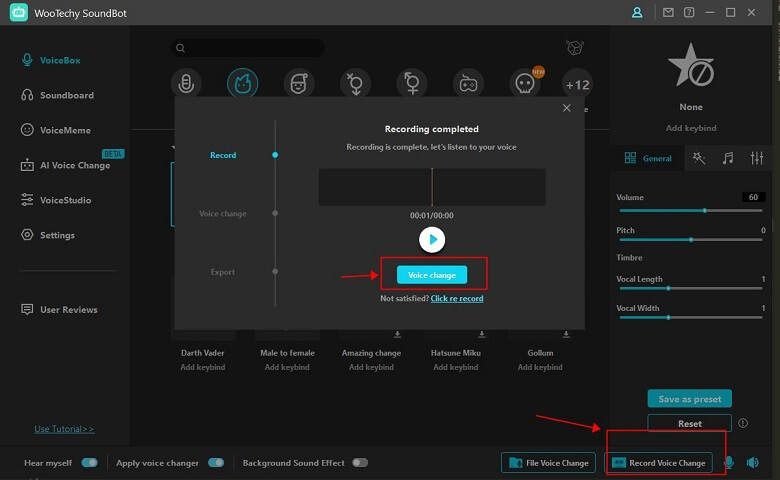The width and height of the screenshot is (780, 480).
Task: Click the Voice change button
Action: [x=432, y=275]
